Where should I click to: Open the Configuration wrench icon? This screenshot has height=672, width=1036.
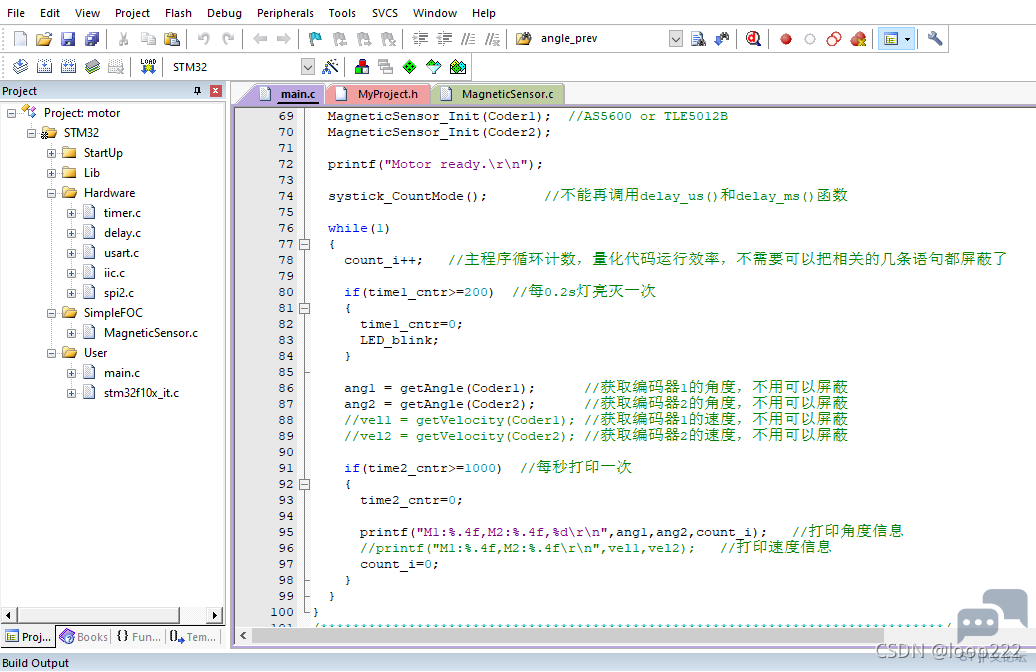click(934, 39)
